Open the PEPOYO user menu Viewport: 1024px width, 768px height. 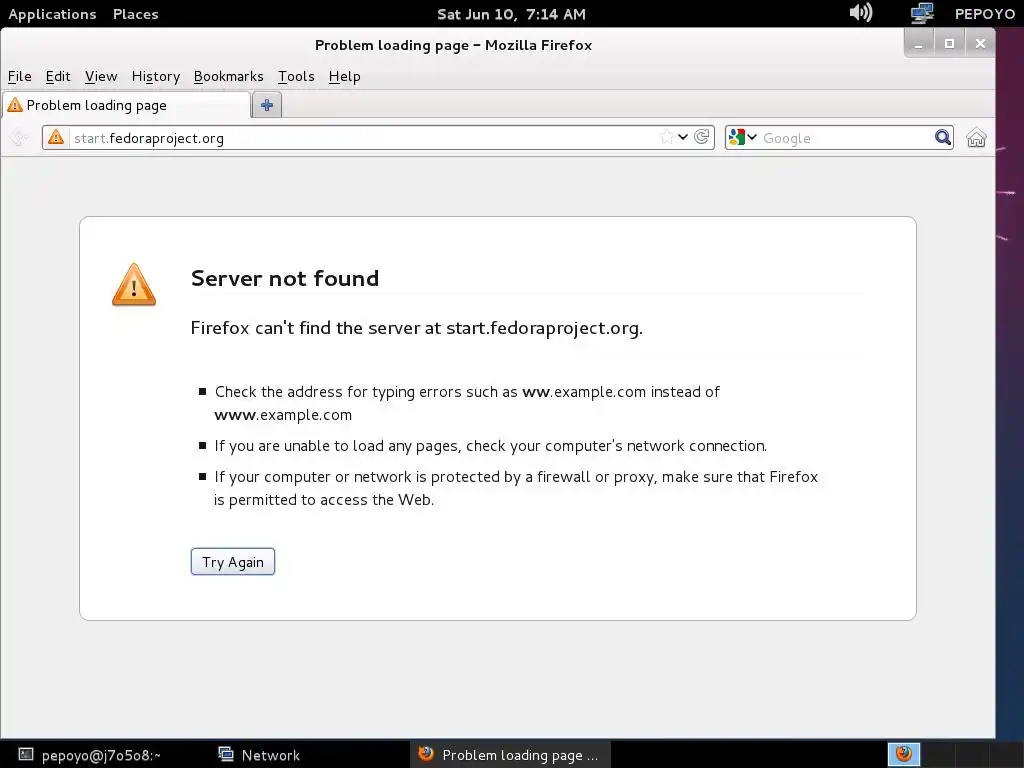[x=984, y=14]
